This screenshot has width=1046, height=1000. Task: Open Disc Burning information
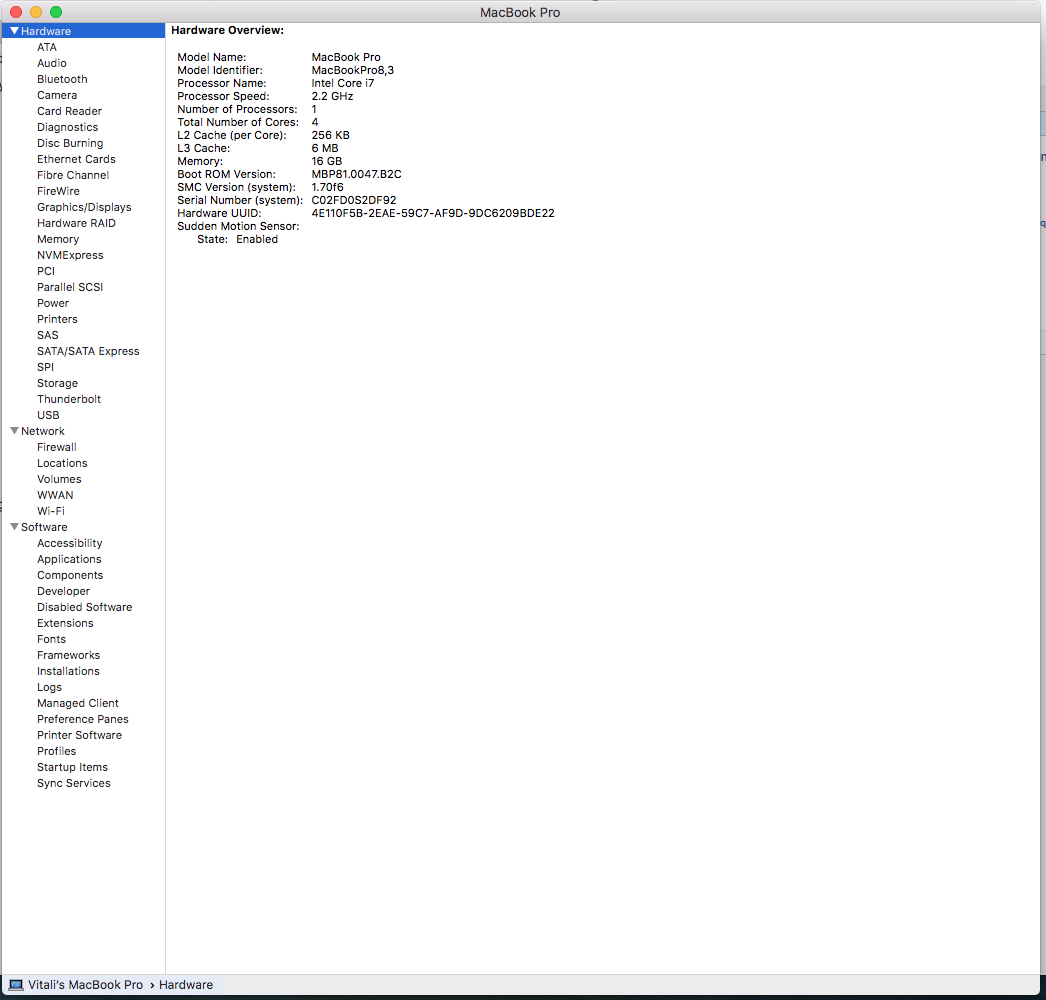pos(70,143)
